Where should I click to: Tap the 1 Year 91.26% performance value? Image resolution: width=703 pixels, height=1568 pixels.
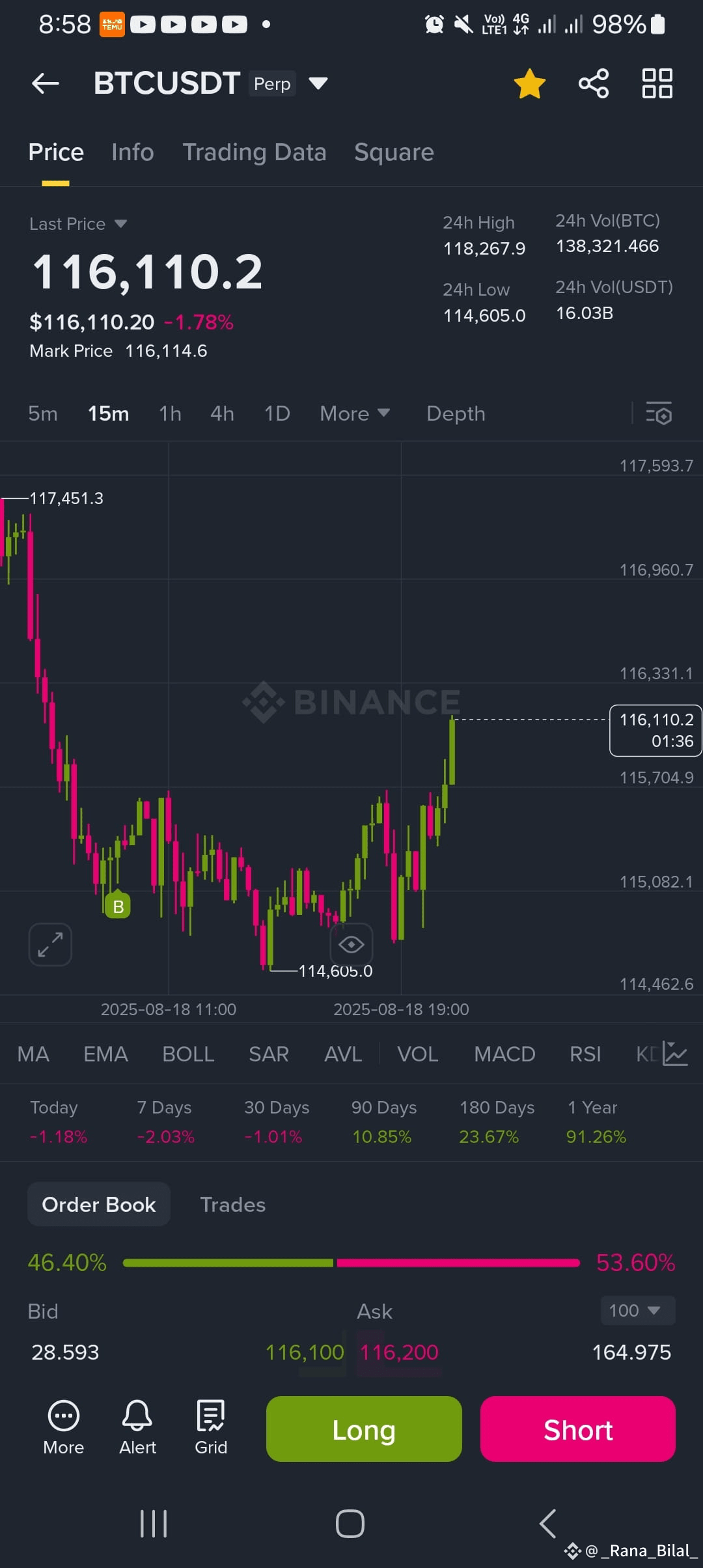[x=596, y=1137]
